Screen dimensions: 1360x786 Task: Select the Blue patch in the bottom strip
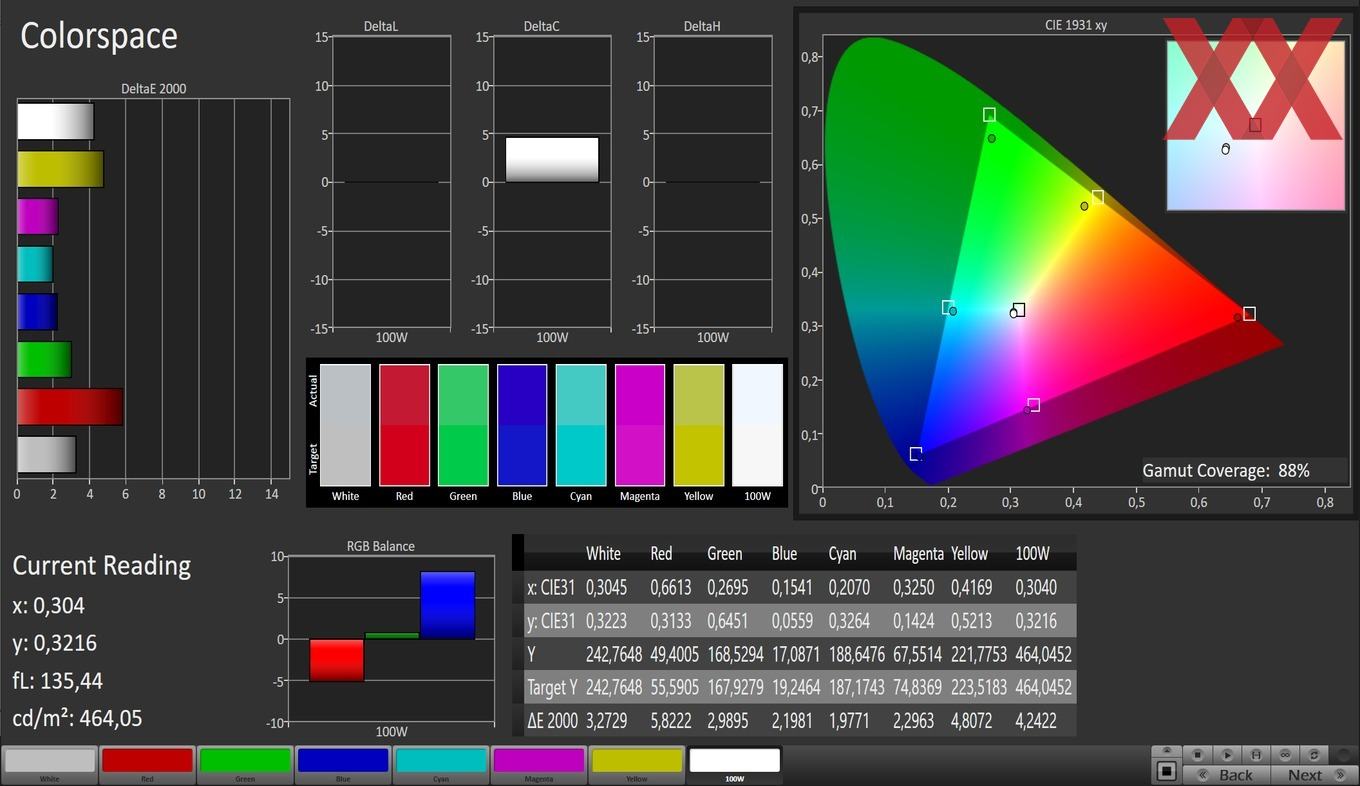click(x=343, y=765)
